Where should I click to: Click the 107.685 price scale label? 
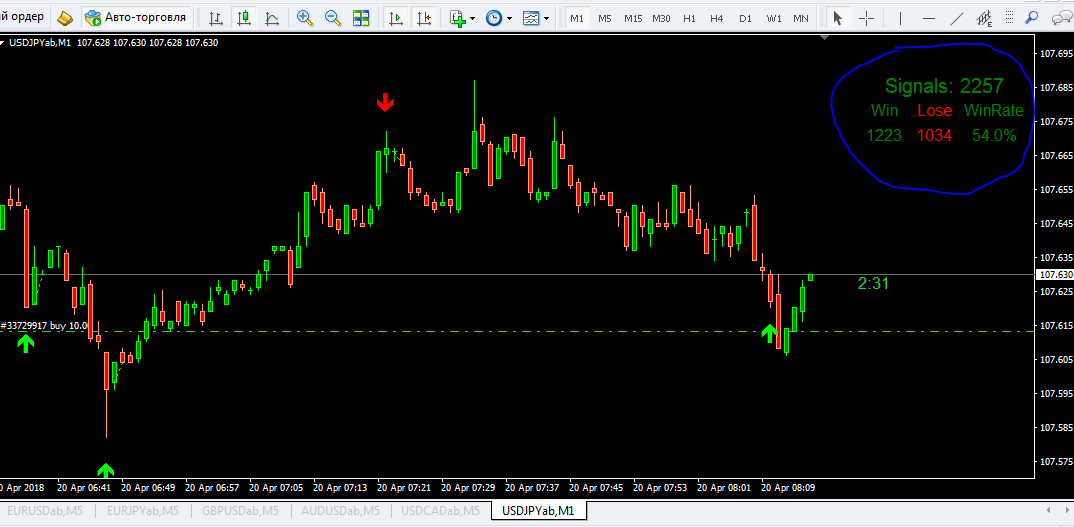(1056, 88)
